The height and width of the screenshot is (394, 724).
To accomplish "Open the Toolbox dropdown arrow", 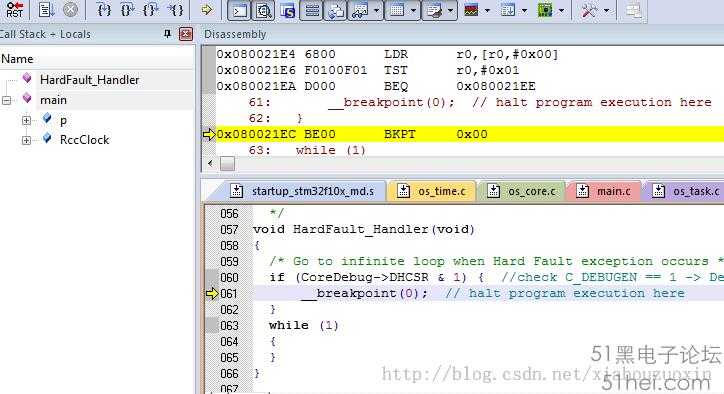I will coord(606,10).
